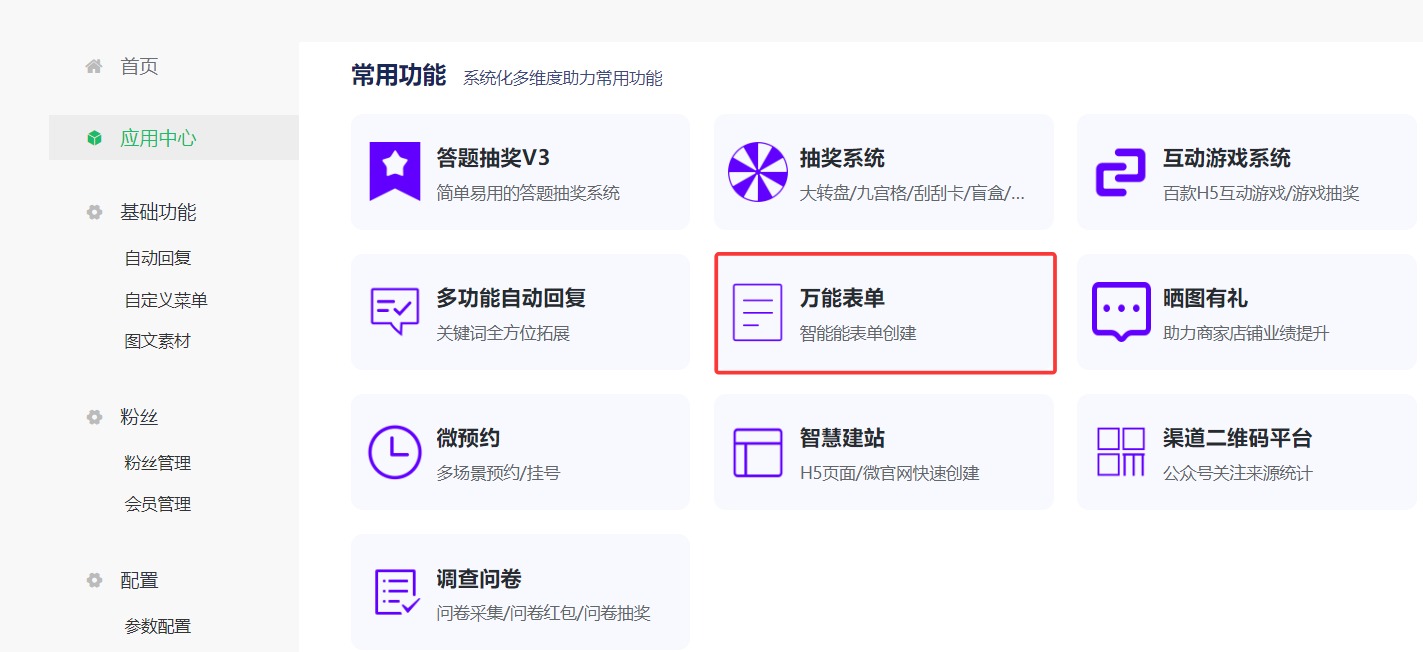
Task: Select the 万能表单 form document icon
Action: 757,311
